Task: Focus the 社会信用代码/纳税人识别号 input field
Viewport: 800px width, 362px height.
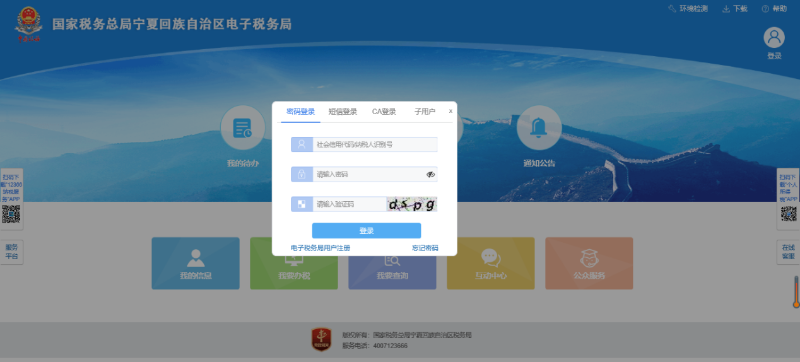Action: [375, 144]
